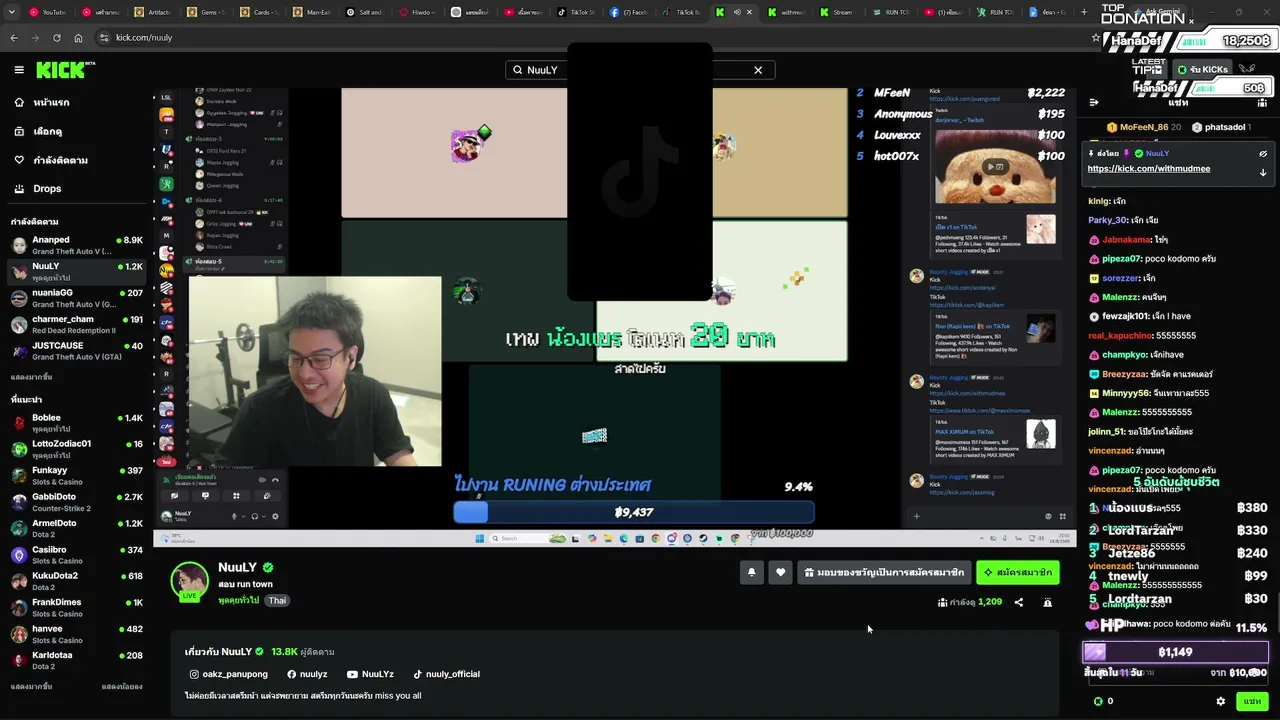Image resolution: width=1280 pixels, height=720 pixels.
Task: Follow NuuLY with the heart button
Action: pyautogui.click(x=781, y=572)
